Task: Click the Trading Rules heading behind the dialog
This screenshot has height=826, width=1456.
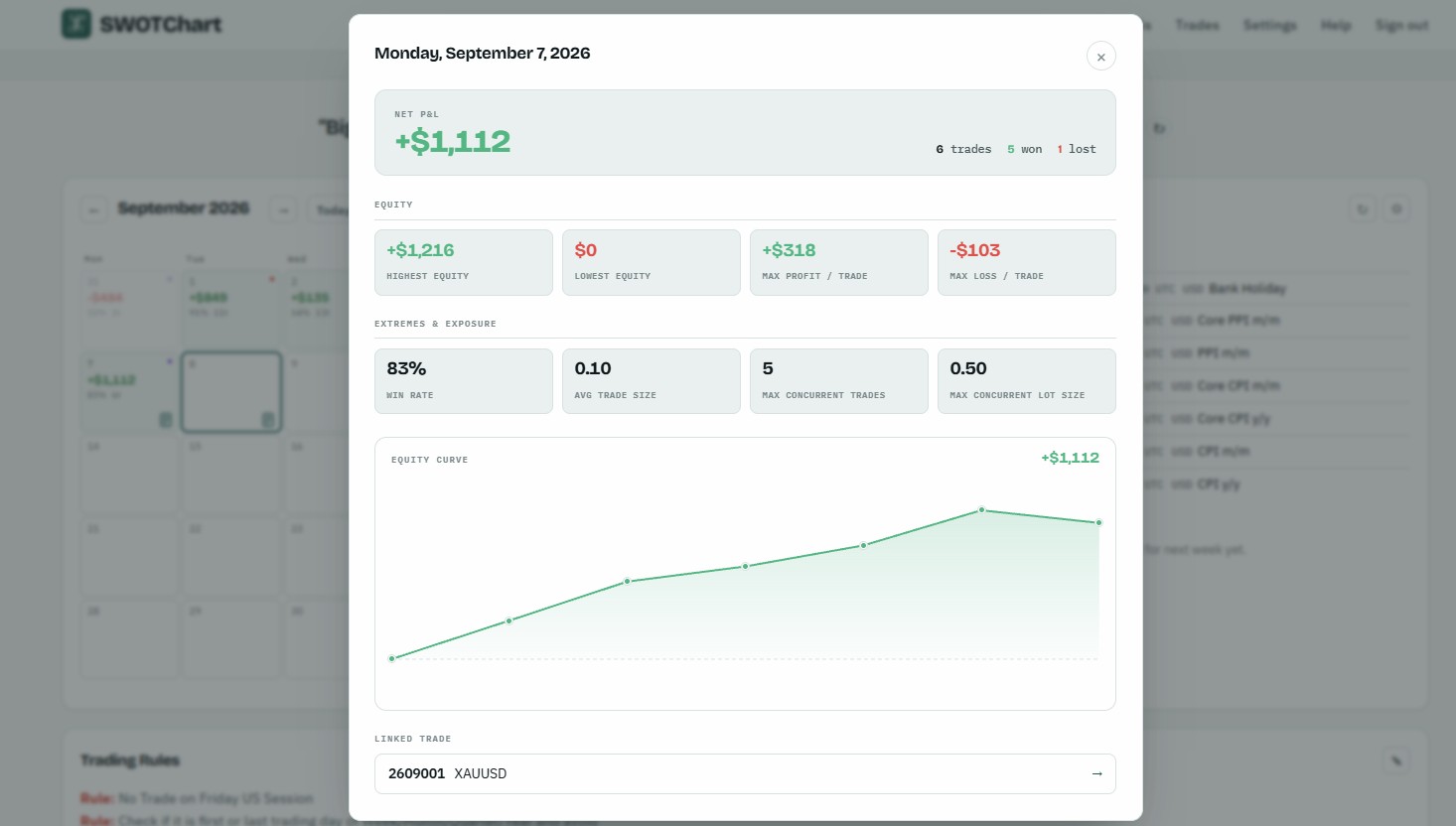Action: click(130, 760)
